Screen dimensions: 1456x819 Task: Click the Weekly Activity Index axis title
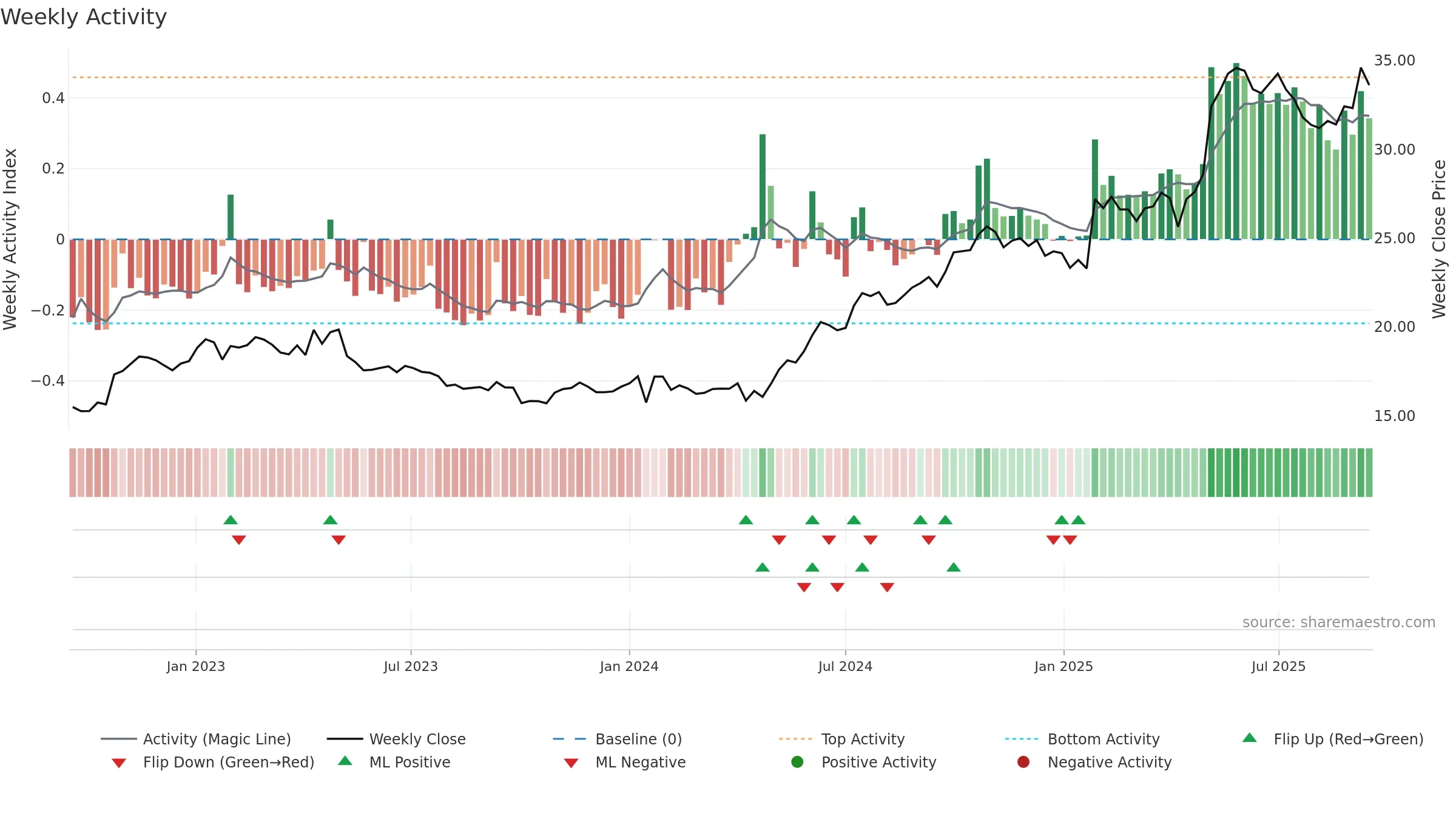10,239
